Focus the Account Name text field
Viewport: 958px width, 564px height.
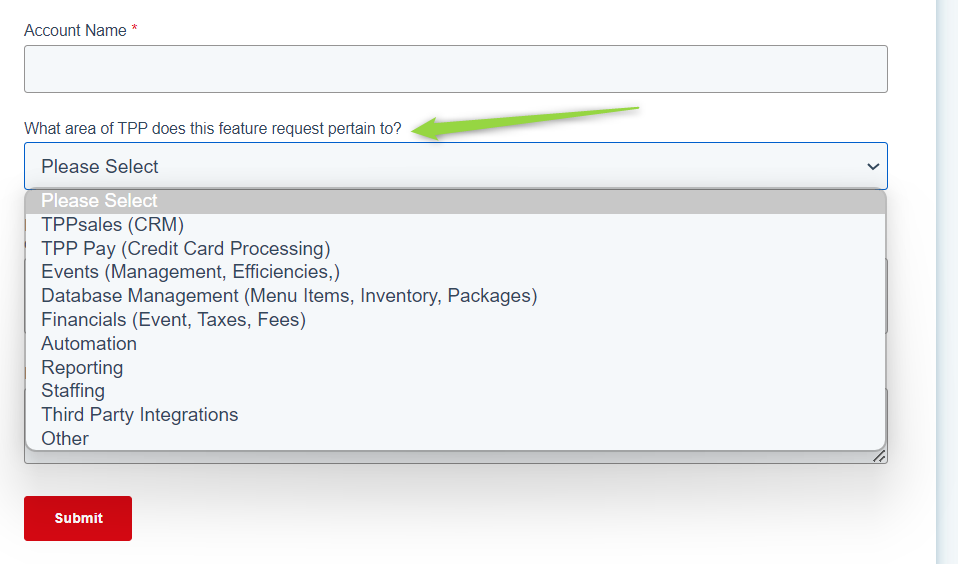(x=456, y=69)
